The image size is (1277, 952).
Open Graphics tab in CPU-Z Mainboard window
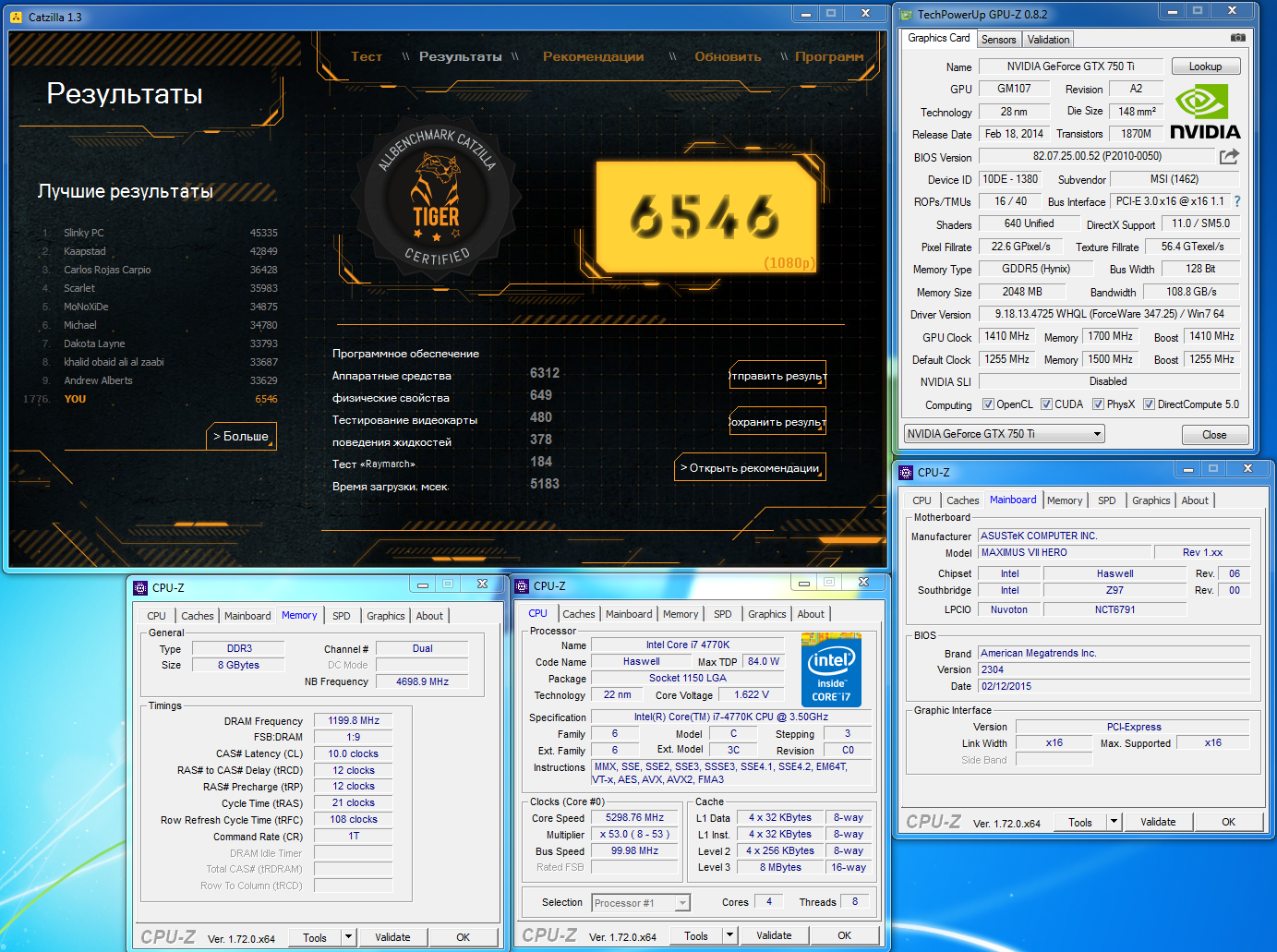point(1151,500)
